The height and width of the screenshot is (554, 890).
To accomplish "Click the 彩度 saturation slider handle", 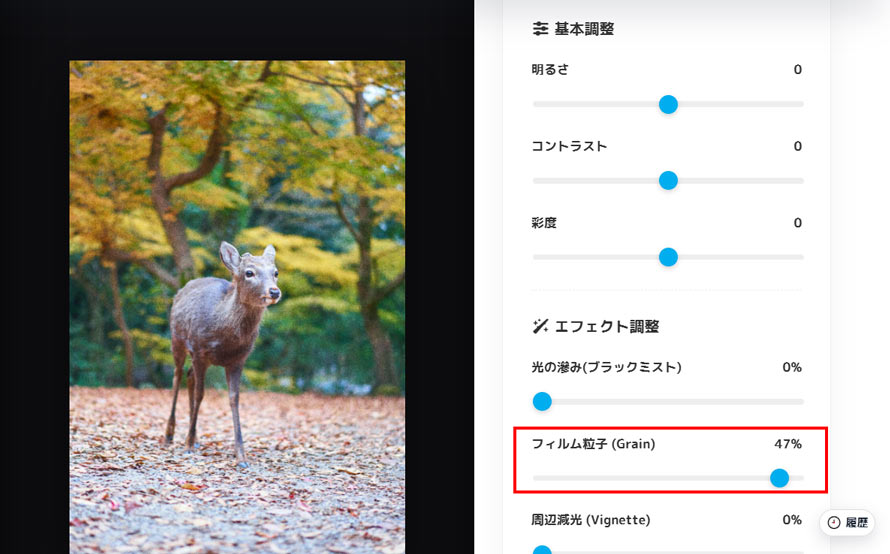I will 668,257.
